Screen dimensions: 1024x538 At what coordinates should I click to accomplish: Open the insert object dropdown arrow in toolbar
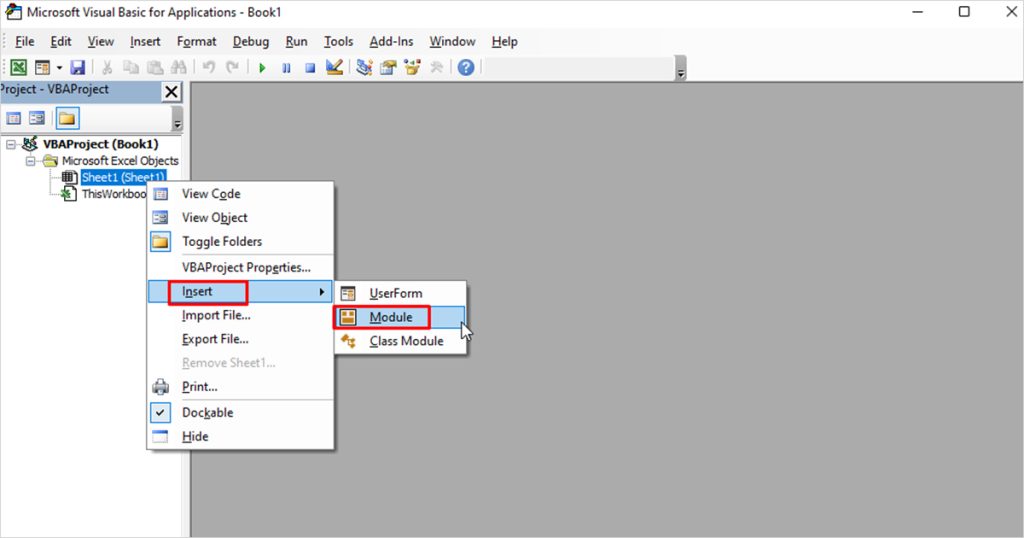59,67
